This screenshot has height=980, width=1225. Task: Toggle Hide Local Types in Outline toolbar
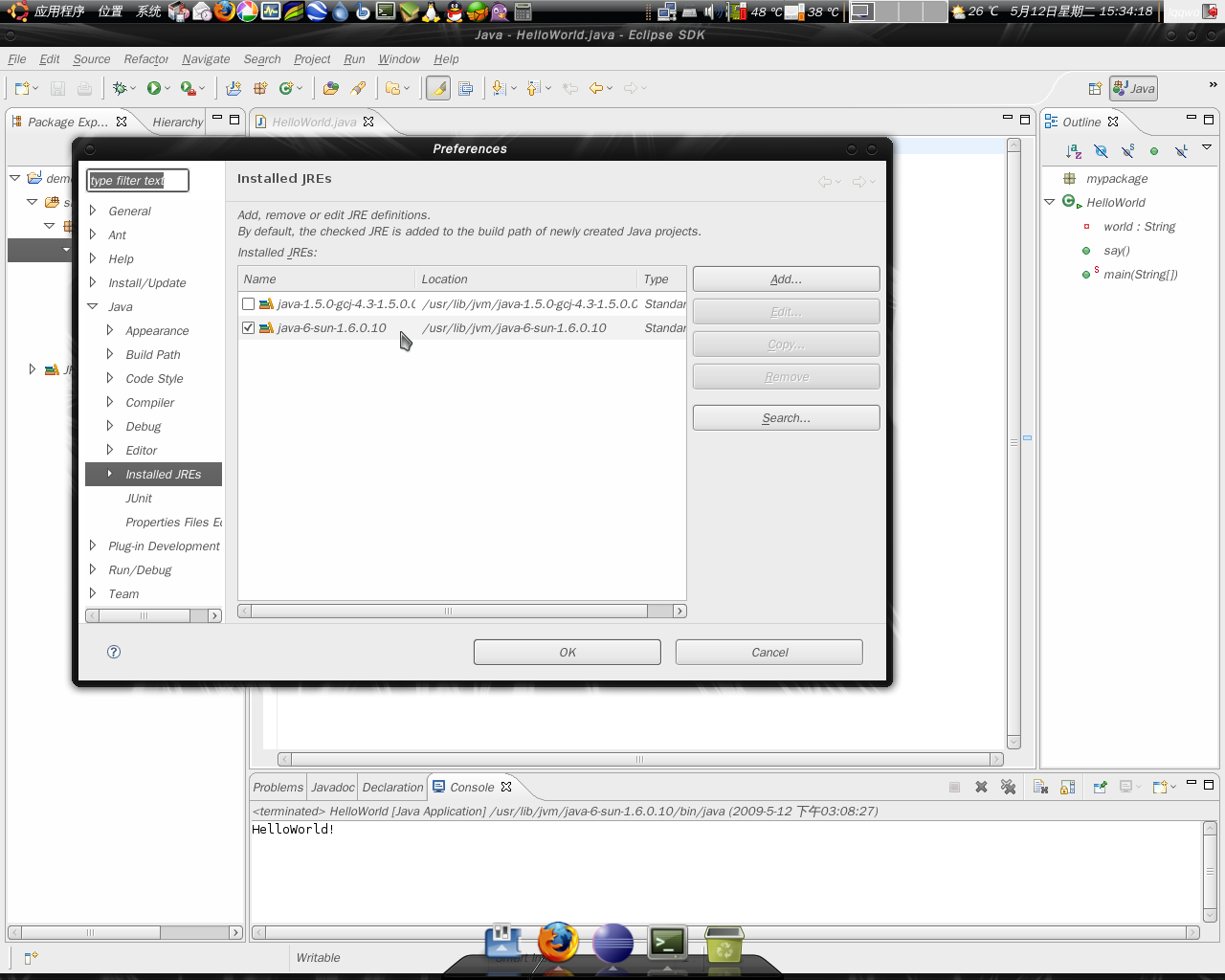coord(1181,151)
